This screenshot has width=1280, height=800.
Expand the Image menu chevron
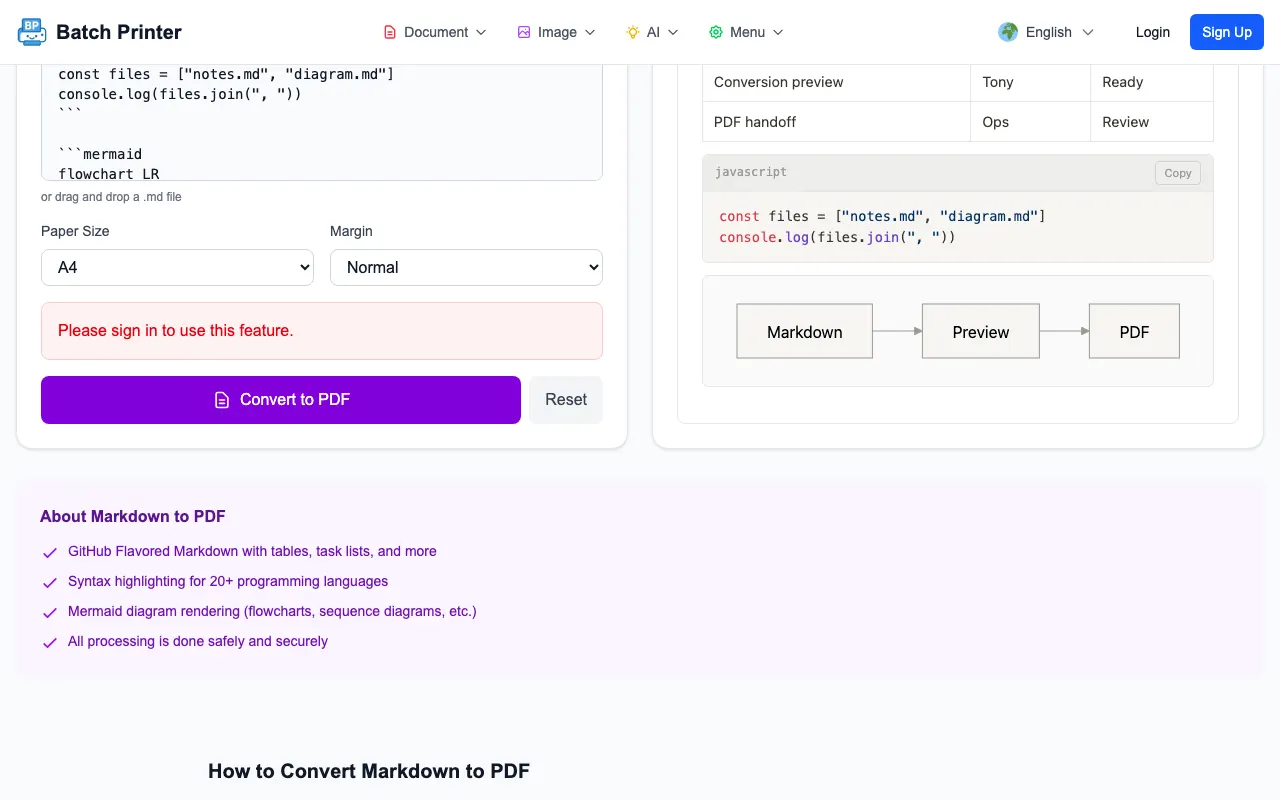590,32
